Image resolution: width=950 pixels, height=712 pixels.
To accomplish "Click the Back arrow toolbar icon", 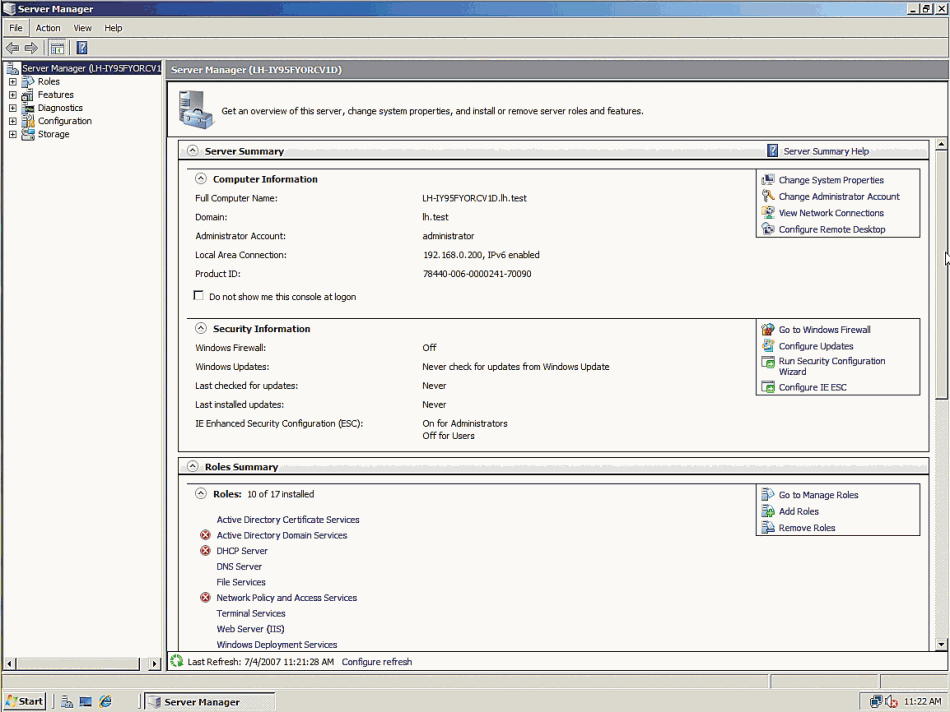I will [x=13, y=48].
